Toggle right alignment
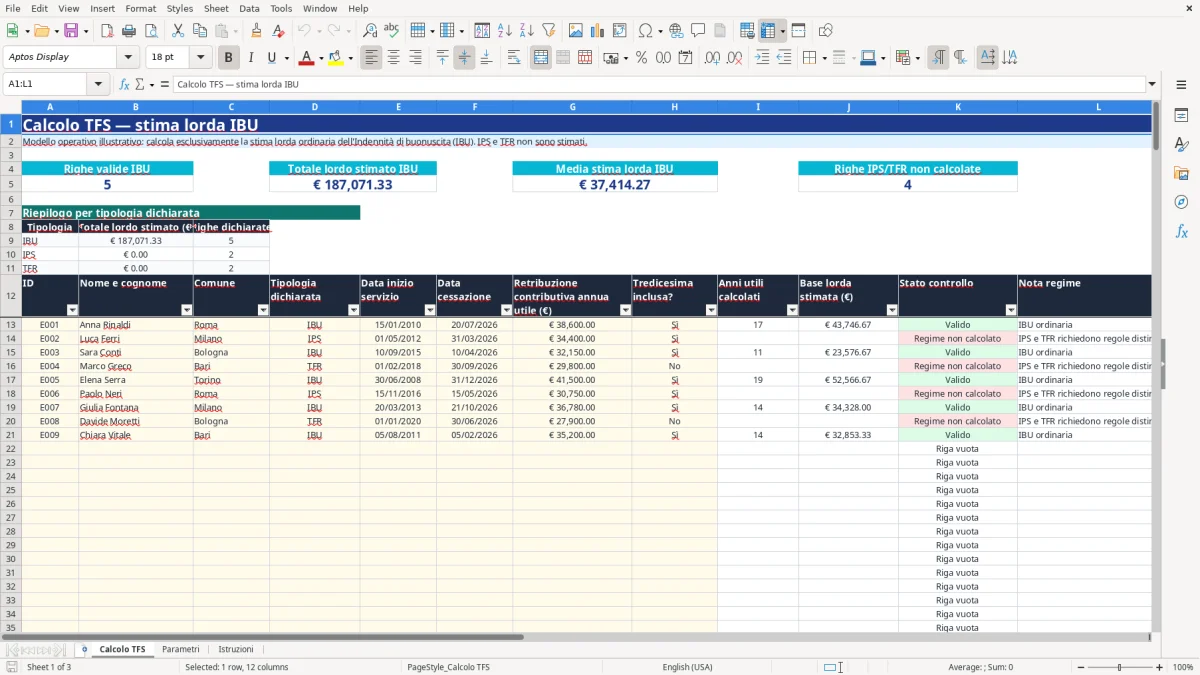Viewport: 1200px width, 675px height. pos(415,58)
